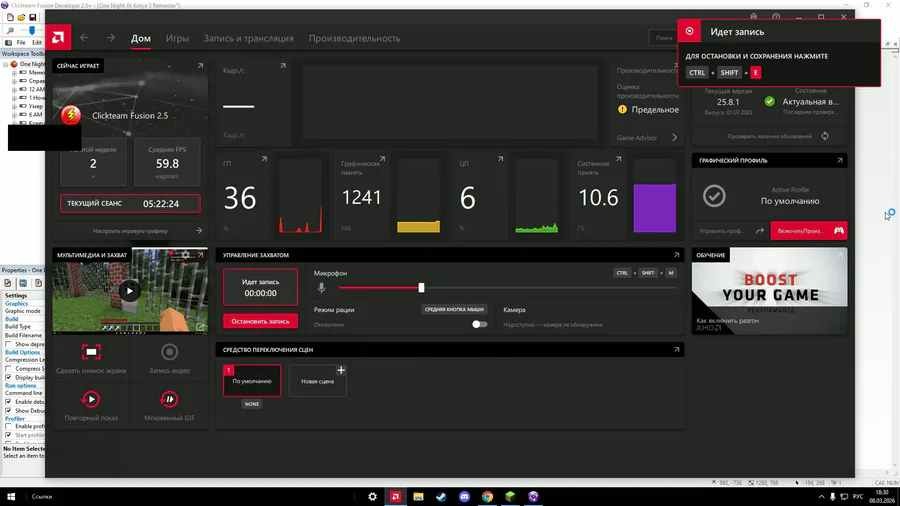Go forward with the right arrow
Screen dimensions: 900x506
[x=111, y=38]
